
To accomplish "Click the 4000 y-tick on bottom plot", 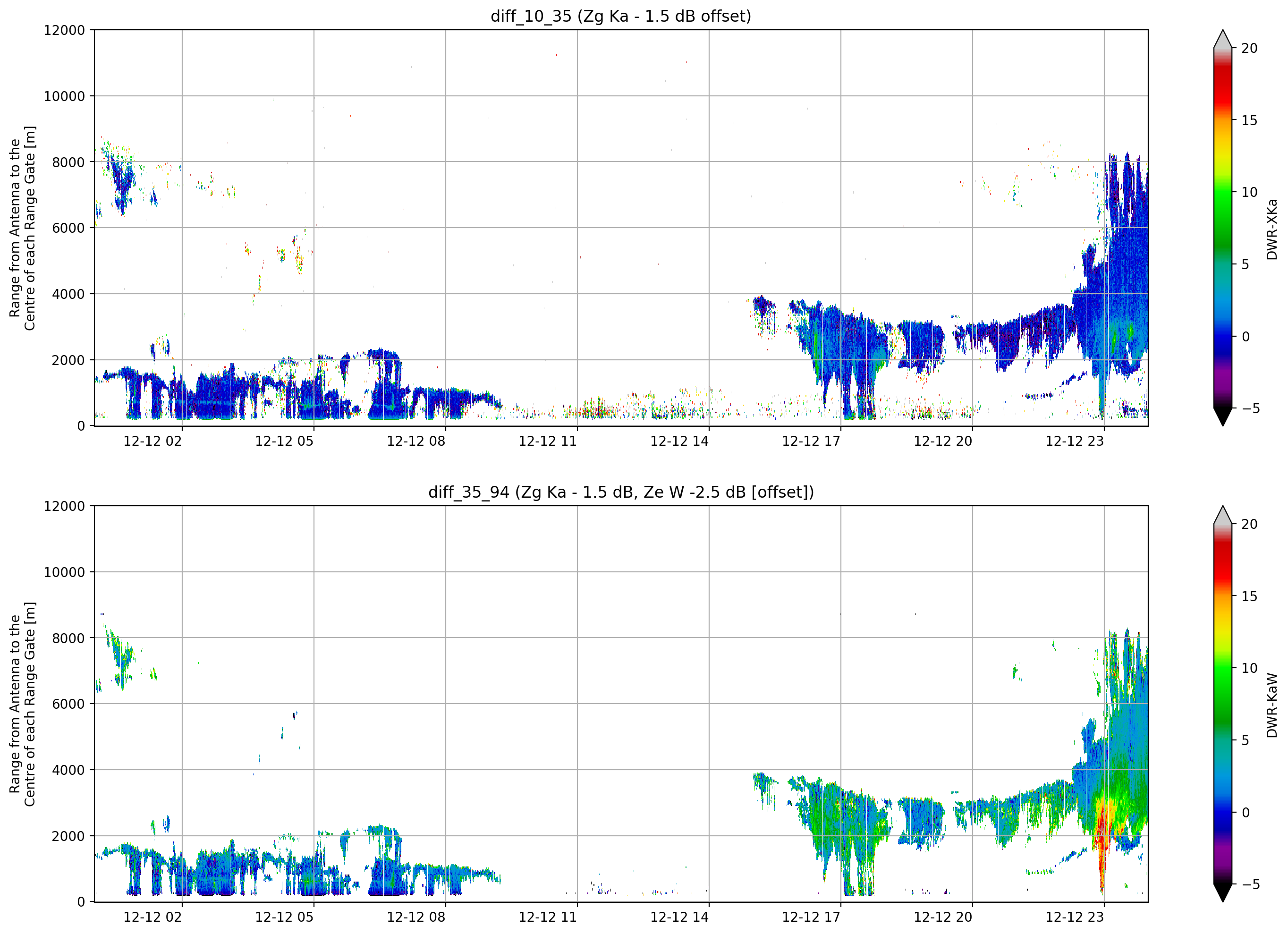I will [68, 770].
